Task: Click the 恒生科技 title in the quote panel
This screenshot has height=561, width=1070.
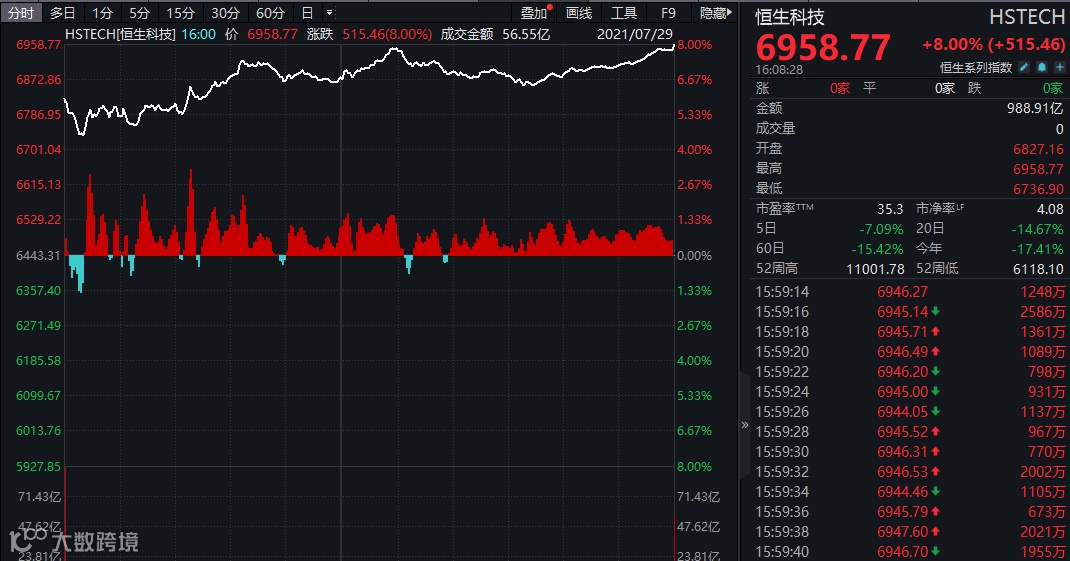Action: tap(790, 16)
